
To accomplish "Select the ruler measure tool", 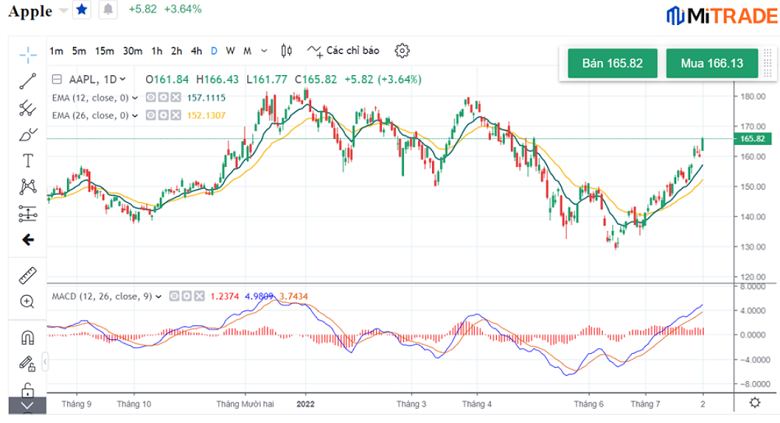I will [28, 275].
